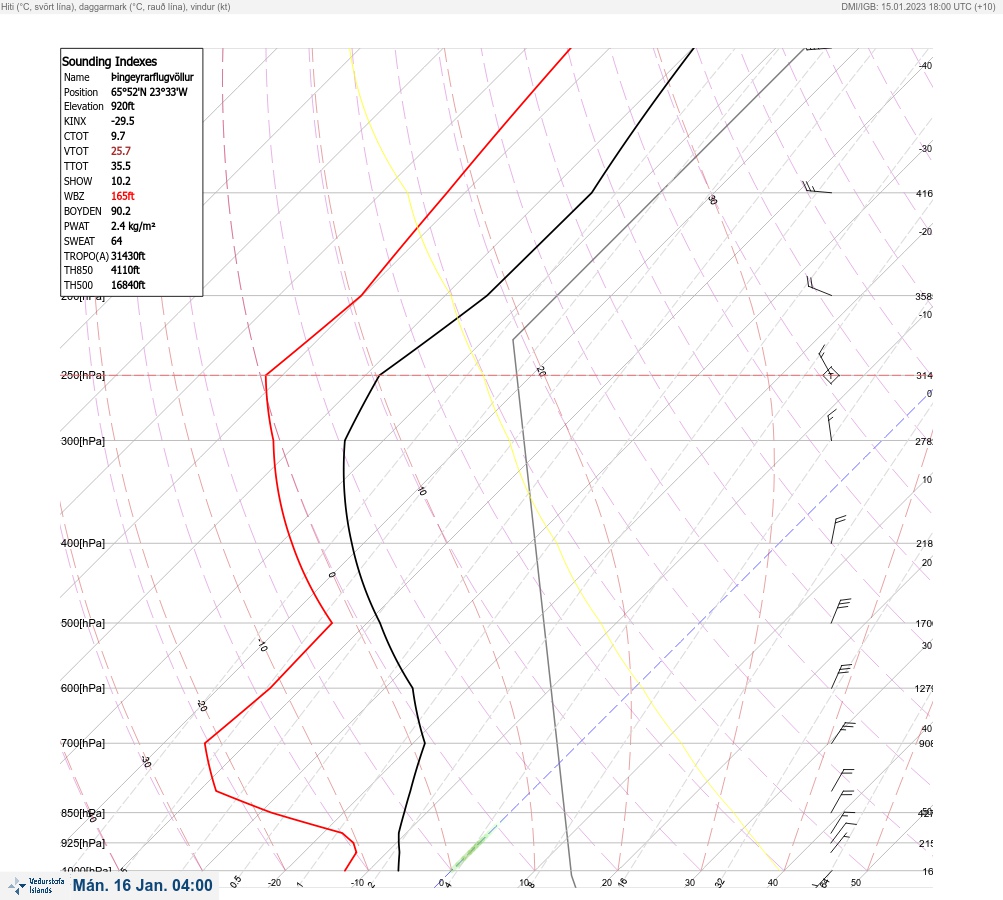Click the '300[hPa]' pressure label
The image size is (1003, 900).
pyautogui.click(x=83, y=441)
